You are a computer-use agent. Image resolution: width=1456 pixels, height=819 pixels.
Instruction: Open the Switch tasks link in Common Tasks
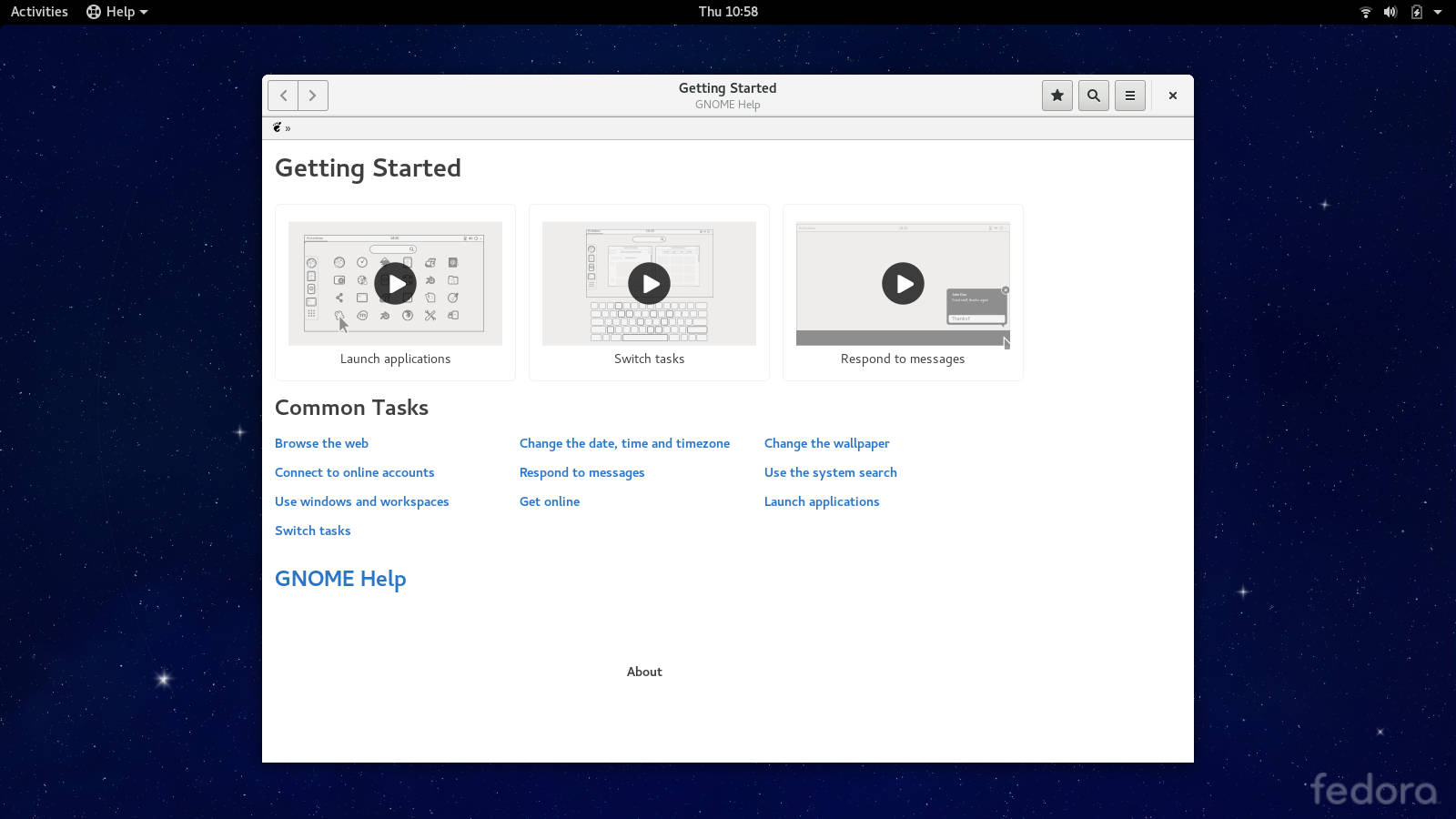[312, 531]
